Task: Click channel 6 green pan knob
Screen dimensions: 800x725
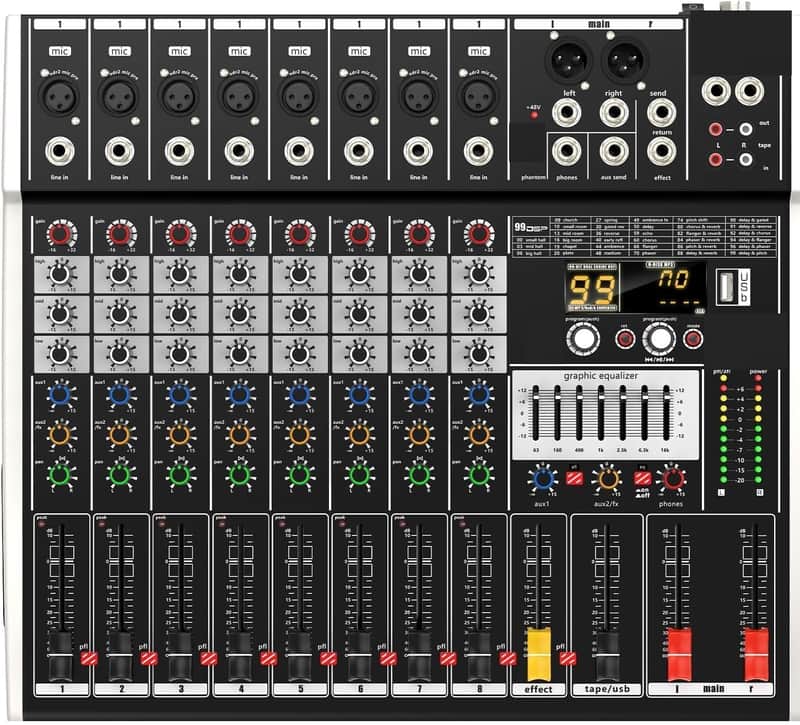Action: tap(359, 476)
